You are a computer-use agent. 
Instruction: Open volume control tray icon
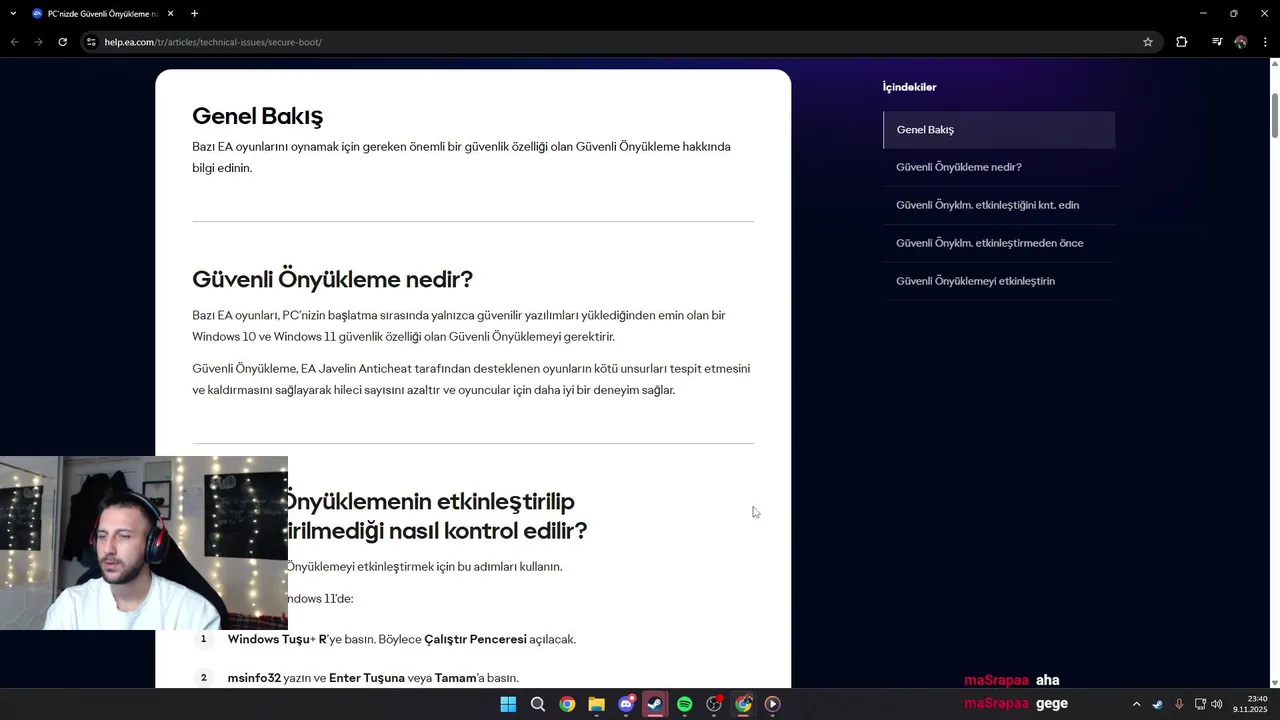(1217, 704)
